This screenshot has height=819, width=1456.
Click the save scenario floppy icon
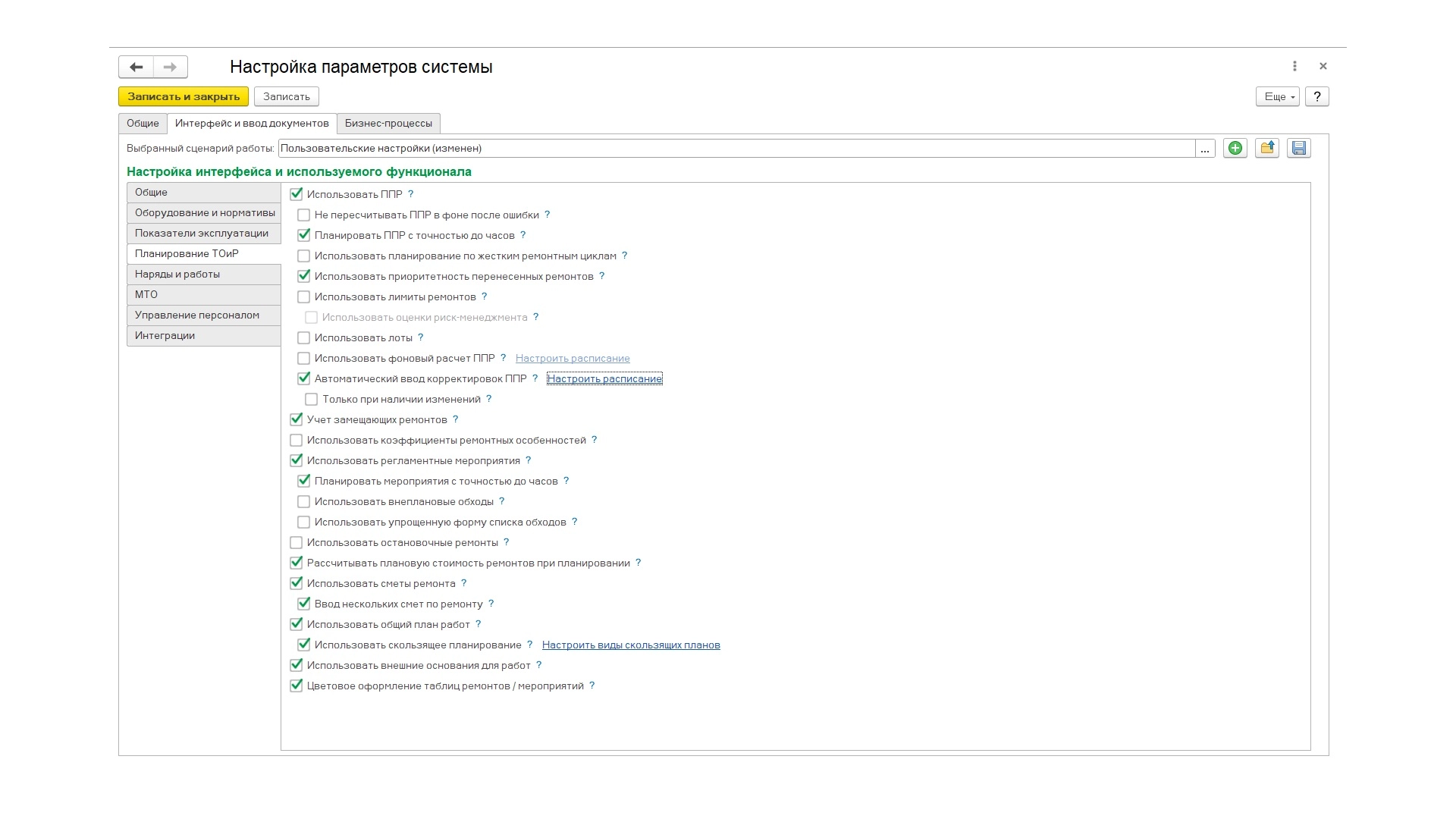[x=1298, y=148]
